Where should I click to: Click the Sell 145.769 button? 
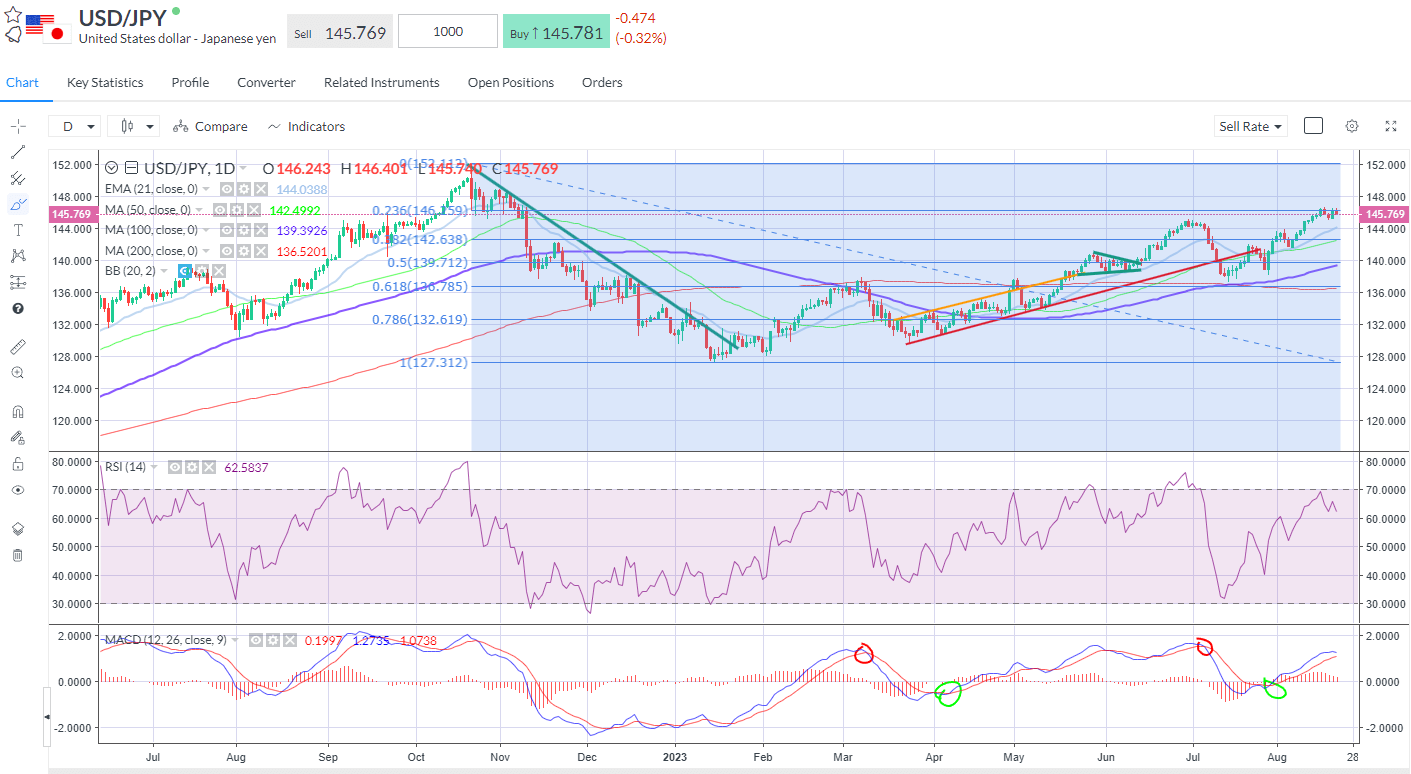coord(340,32)
